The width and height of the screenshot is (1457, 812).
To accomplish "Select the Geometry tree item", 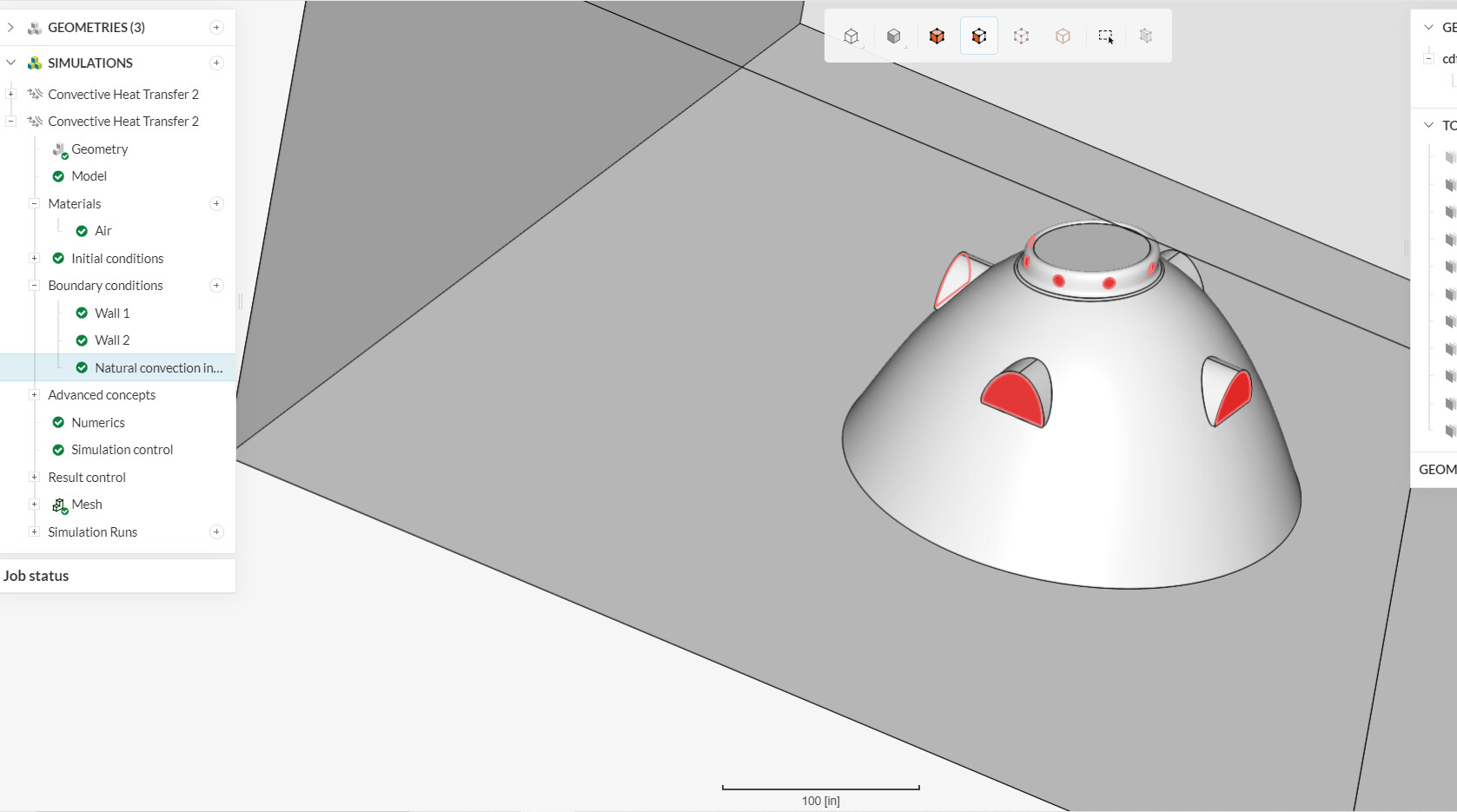I will point(100,149).
